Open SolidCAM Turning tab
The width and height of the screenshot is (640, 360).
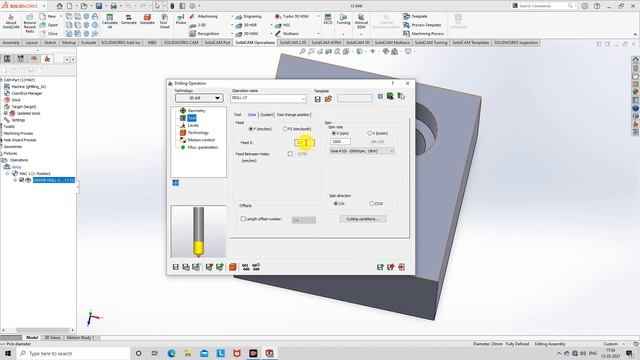click(x=431, y=42)
